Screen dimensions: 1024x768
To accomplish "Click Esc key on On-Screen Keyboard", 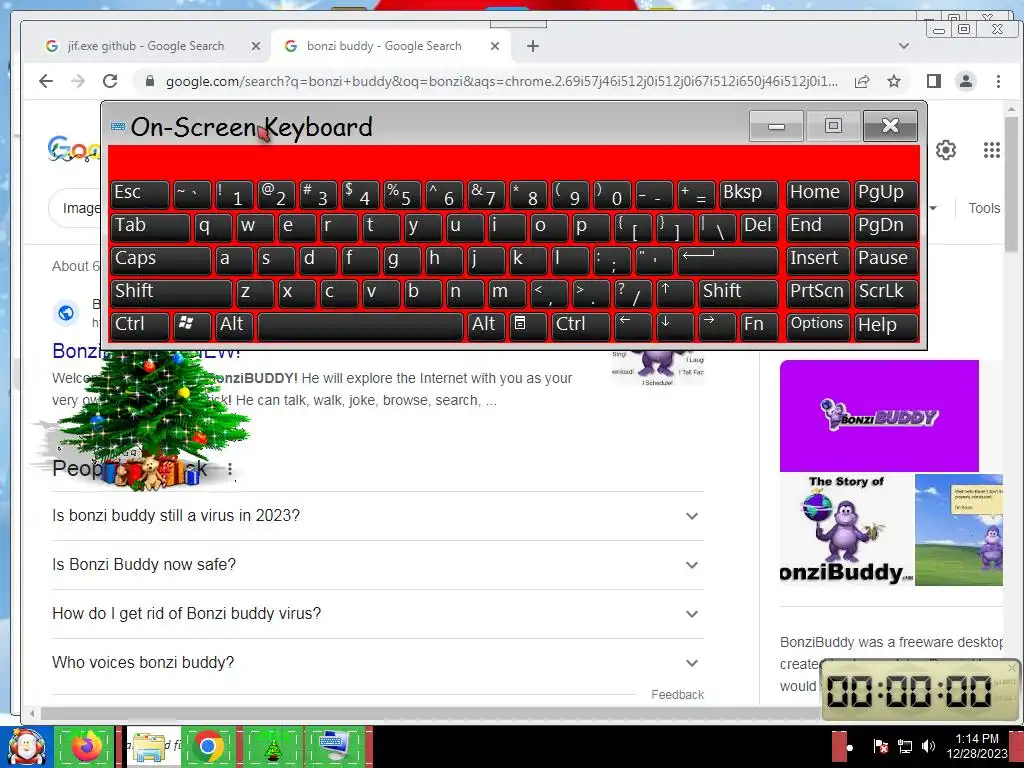I will coord(140,194).
